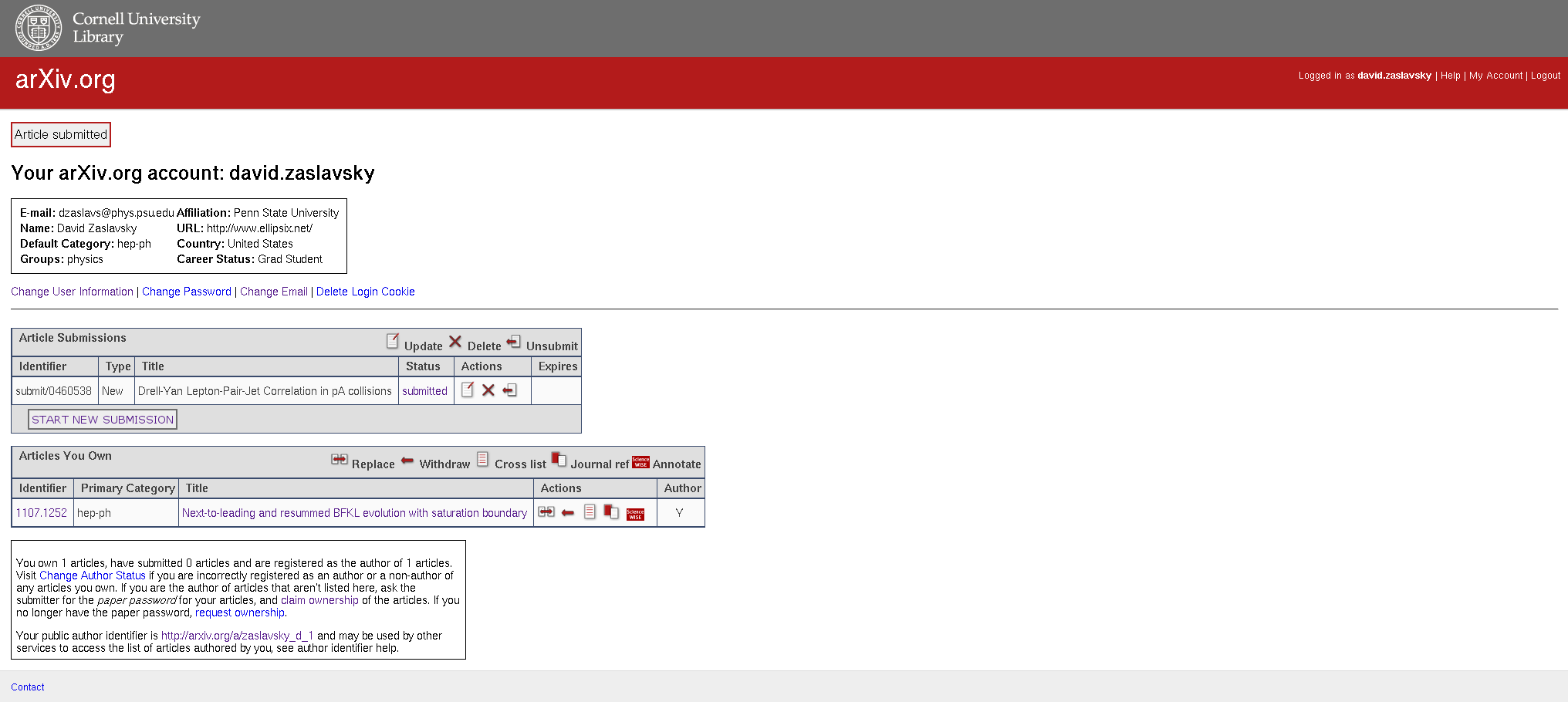Click START NEW SUBMISSION button

[x=103, y=420]
